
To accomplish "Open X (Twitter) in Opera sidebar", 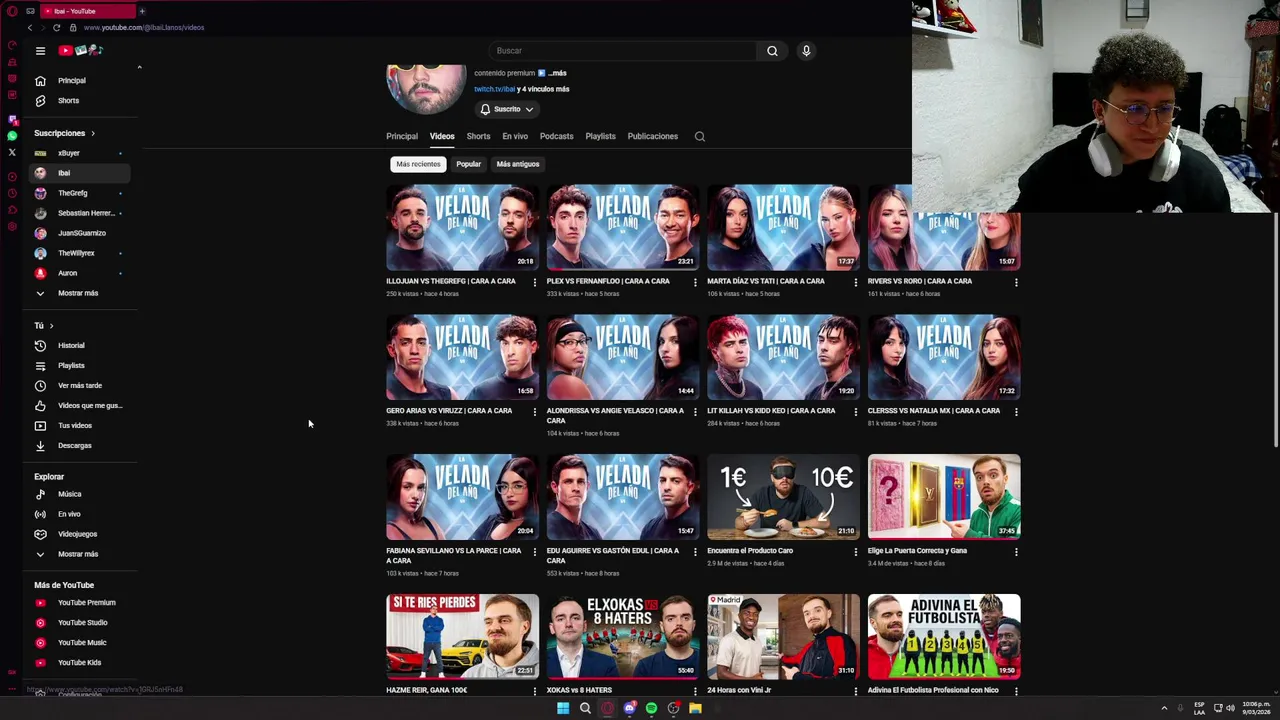I will [x=12, y=153].
